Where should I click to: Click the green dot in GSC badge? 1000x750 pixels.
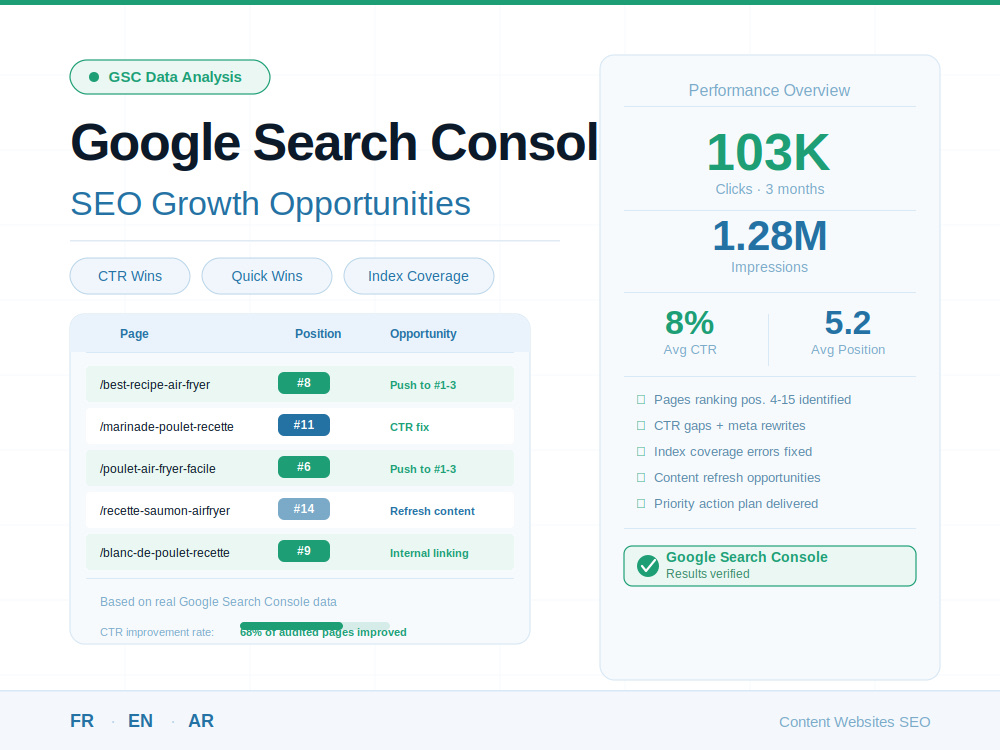(94, 77)
